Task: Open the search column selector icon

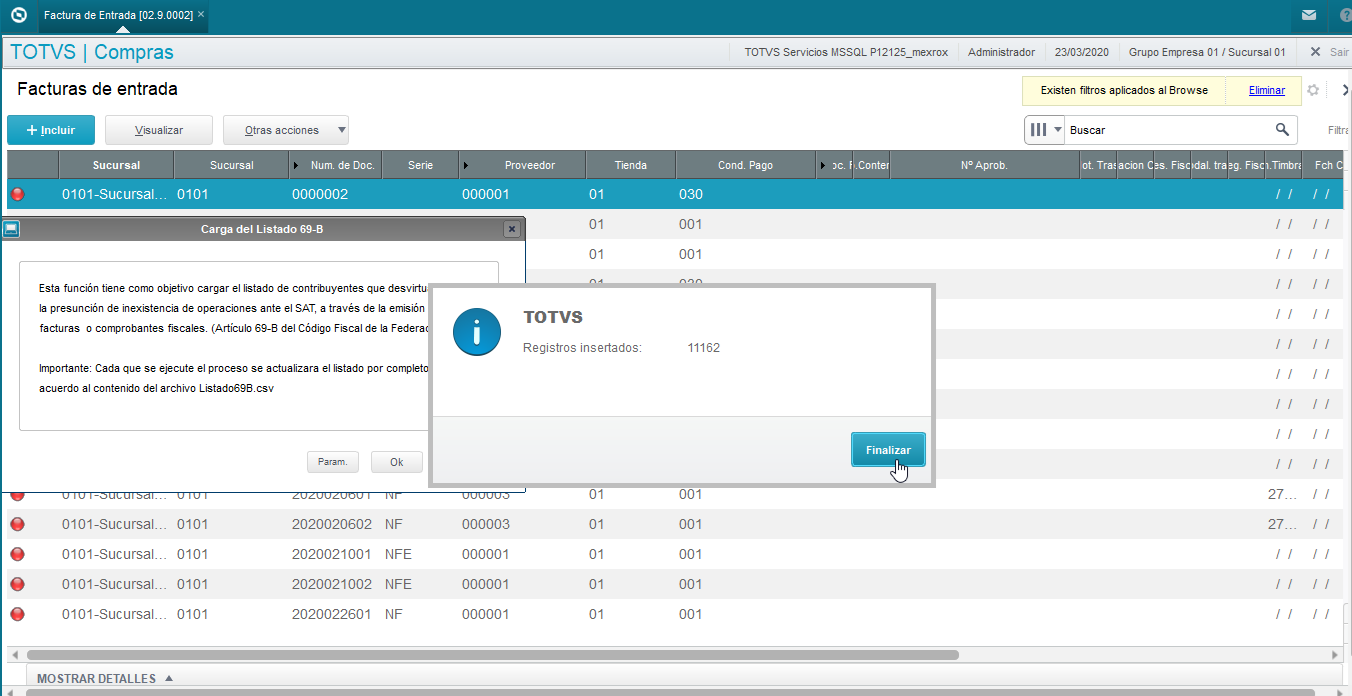Action: pyautogui.click(x=1045, y=129)
